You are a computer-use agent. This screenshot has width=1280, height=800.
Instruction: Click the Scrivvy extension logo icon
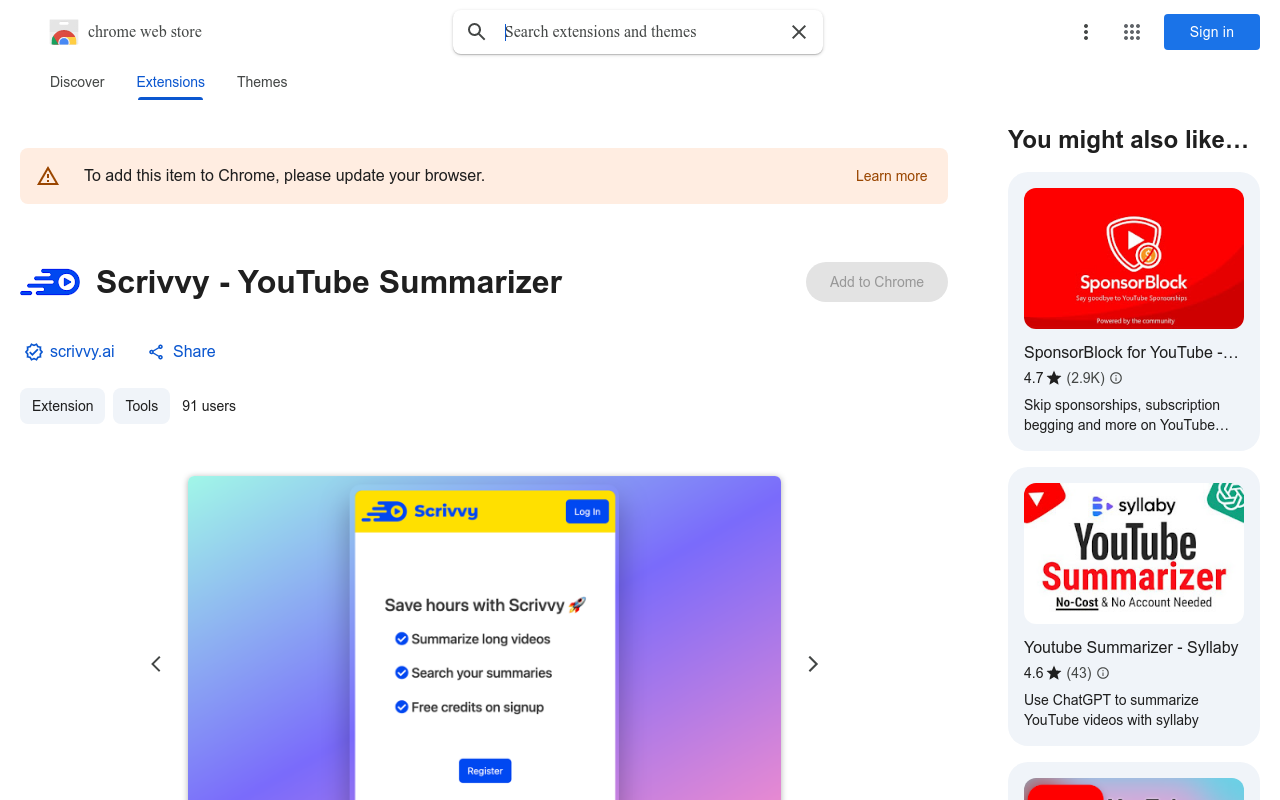(50, 282)
